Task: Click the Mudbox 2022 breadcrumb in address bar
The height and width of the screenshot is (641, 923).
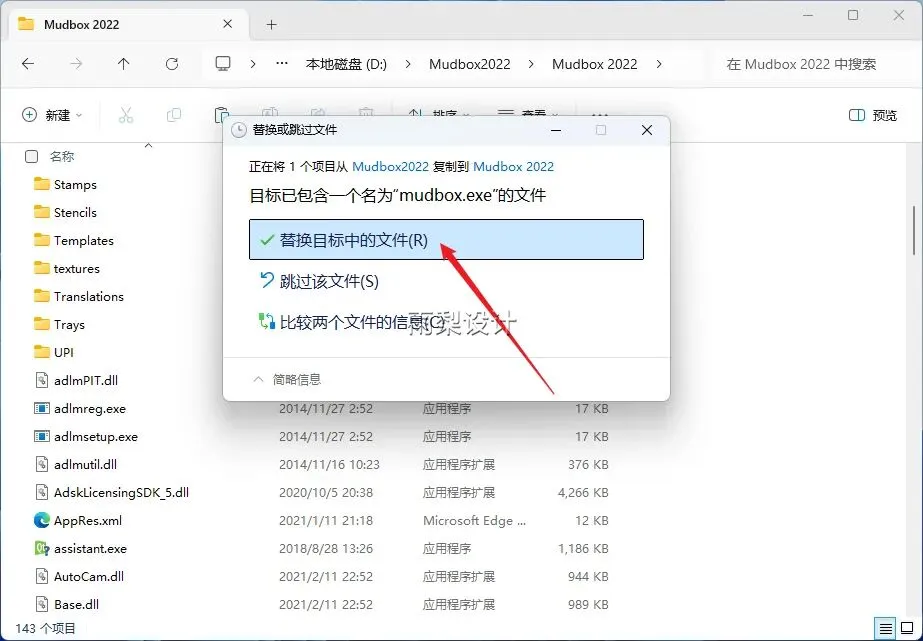Action: pyautogui.click(x=595, y=64)
